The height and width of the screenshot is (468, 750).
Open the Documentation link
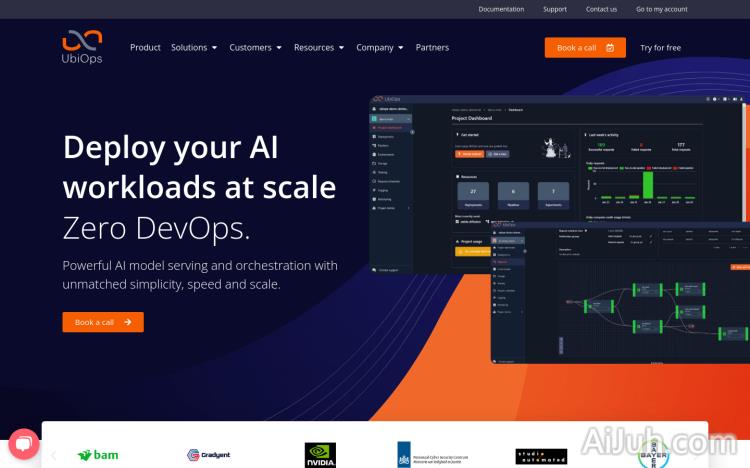coord(501,9)
